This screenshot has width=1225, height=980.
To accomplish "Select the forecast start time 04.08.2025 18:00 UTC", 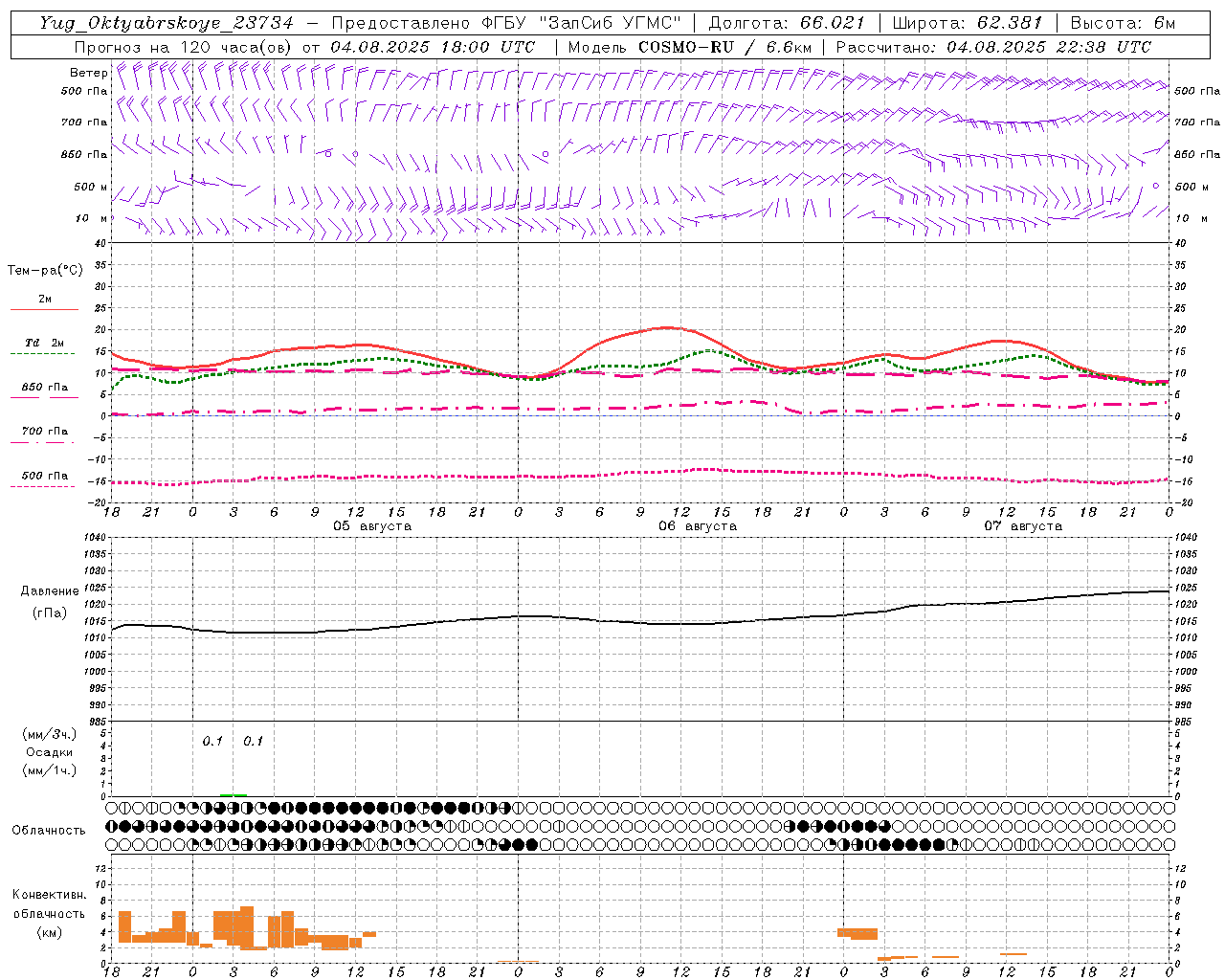I will (433, 47).
